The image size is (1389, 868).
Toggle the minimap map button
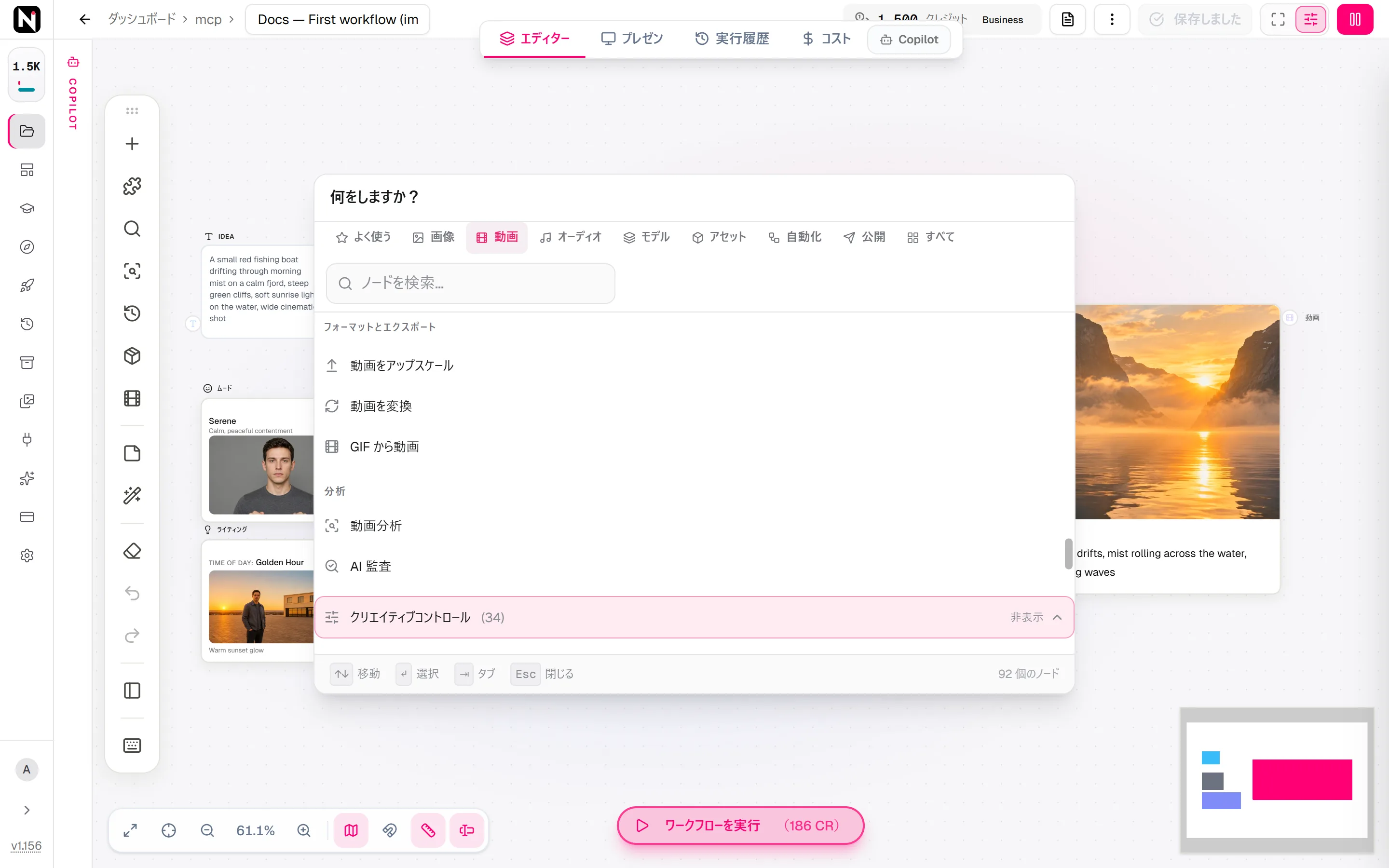click(351, 830)
